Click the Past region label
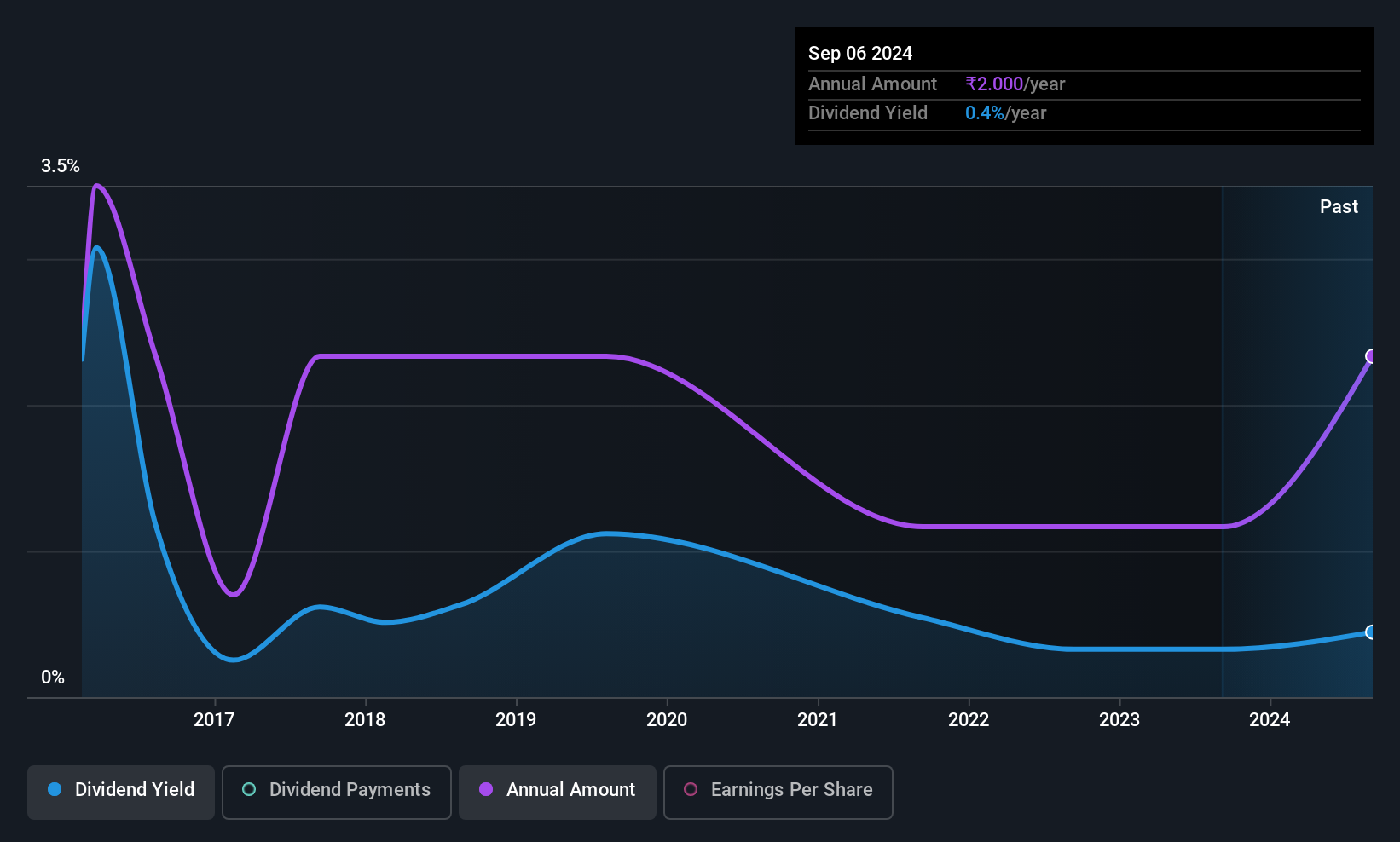This screenshot has height=842, width=1400. click(x=1339, y=207)
